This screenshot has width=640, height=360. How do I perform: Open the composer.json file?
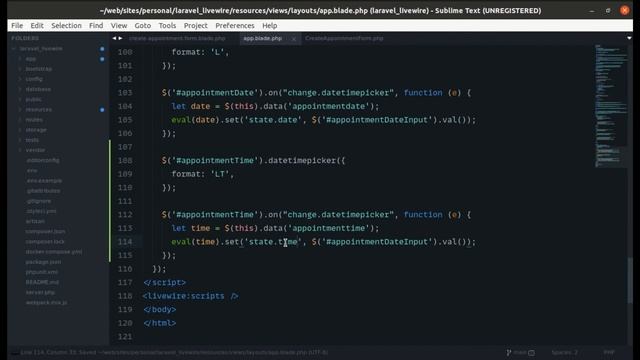point(45,231)
